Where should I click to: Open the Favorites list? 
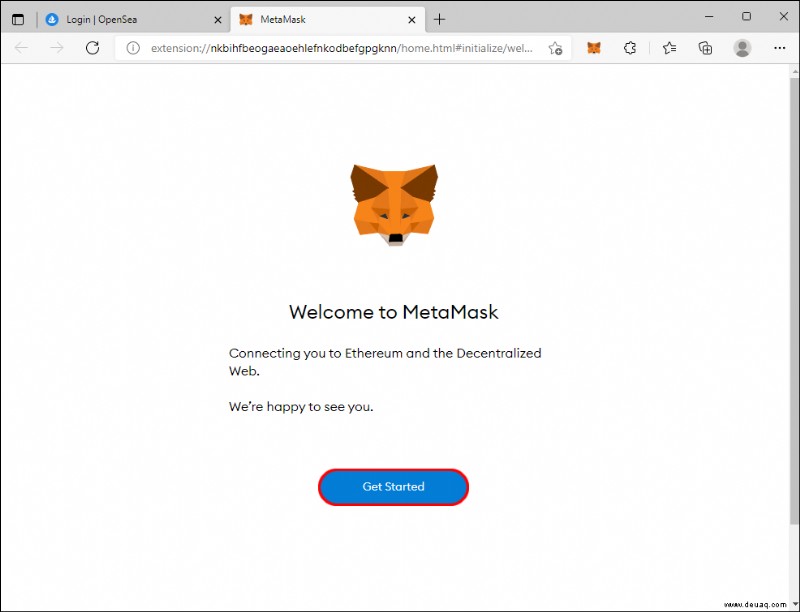point(669,48)
